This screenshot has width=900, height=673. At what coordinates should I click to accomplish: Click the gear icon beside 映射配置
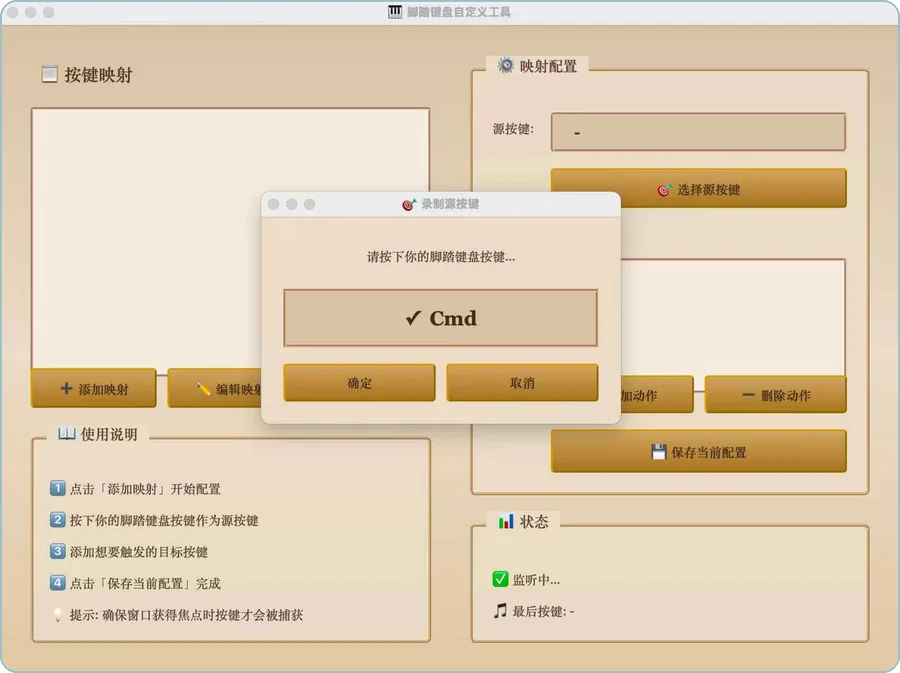click(x=506, y=65)
